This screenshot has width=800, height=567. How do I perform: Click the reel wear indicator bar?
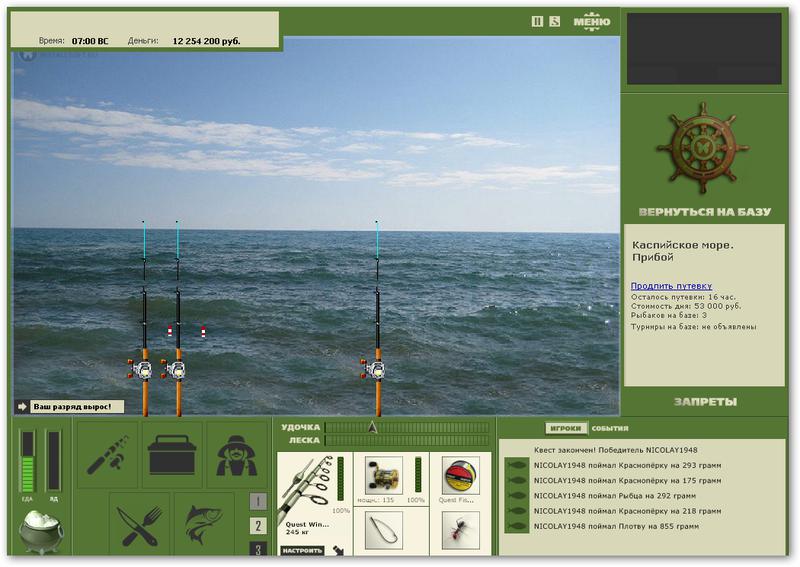(418, 475)
